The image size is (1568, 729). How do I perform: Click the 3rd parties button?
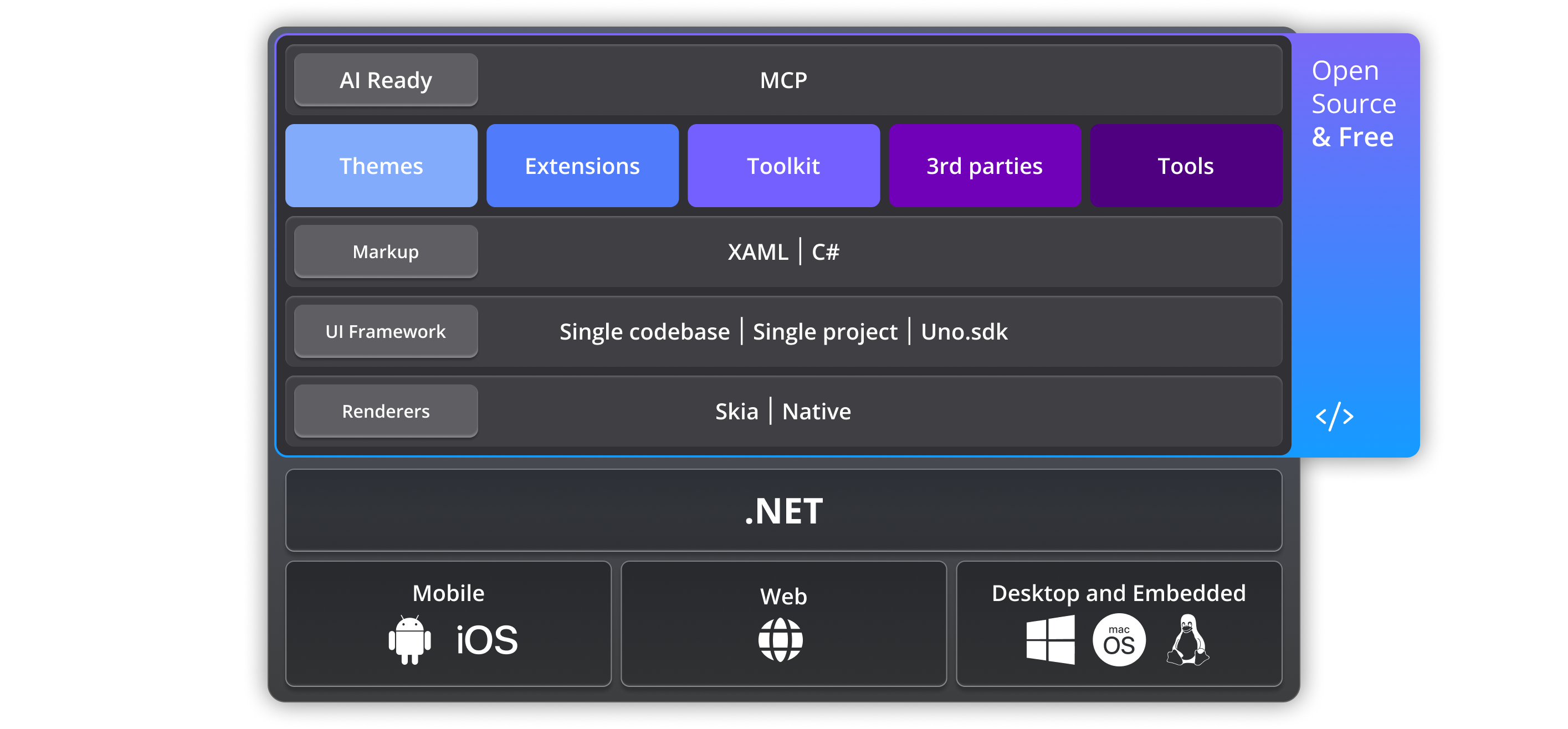pos(984,166)
